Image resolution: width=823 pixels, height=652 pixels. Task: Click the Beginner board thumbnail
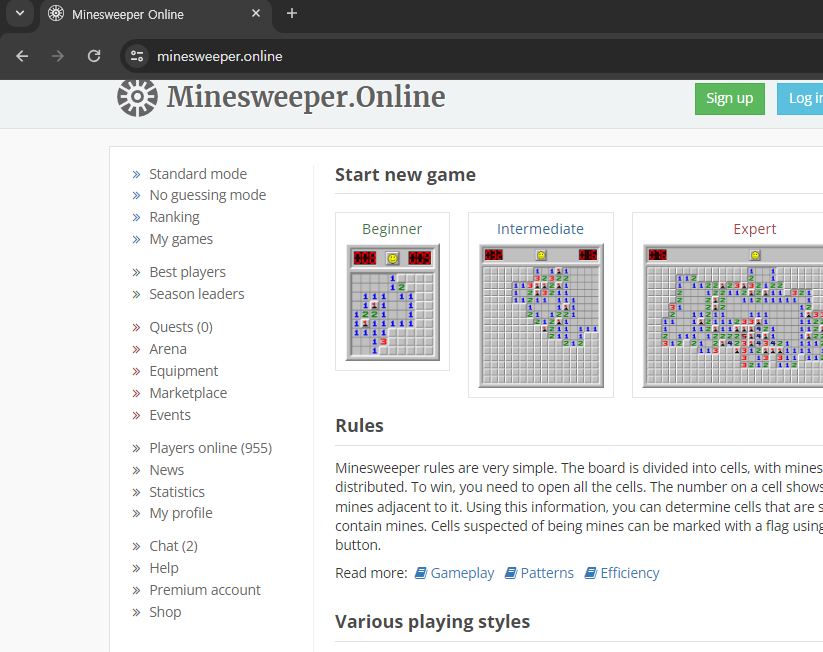click(392, 302)
